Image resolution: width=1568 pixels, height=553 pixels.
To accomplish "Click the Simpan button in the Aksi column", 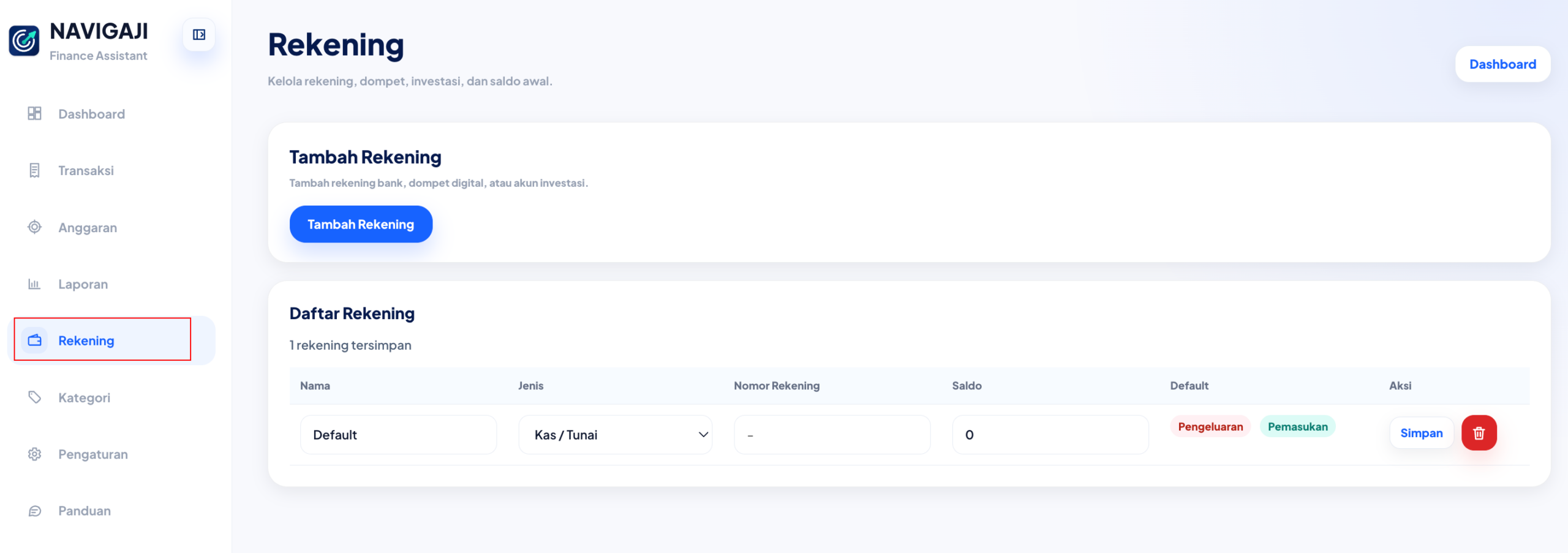I will 1422,433.
